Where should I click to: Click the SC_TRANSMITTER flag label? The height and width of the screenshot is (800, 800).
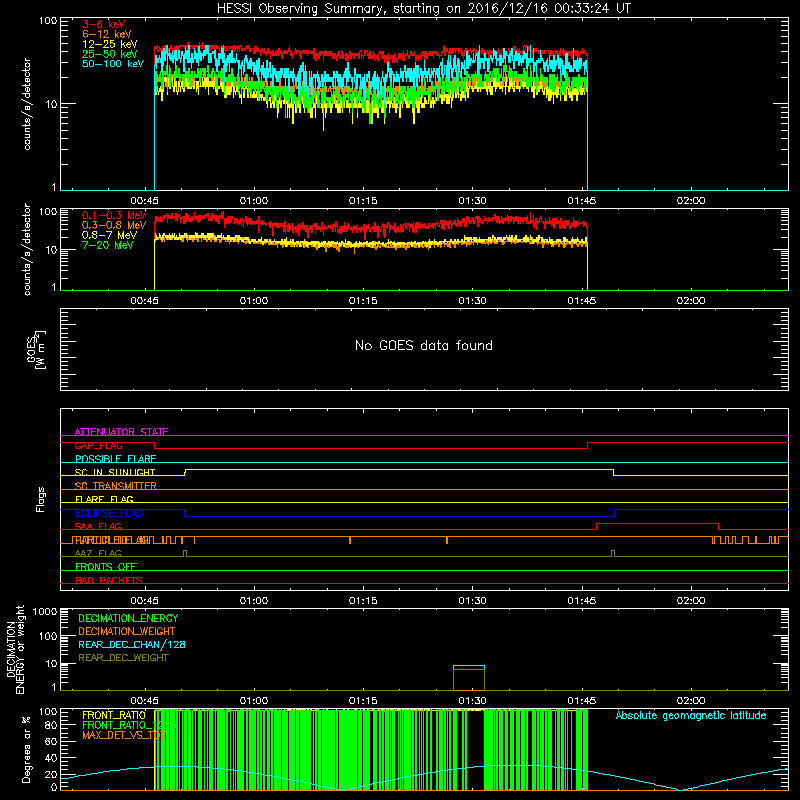pyautogui.click(x=115, y=486)
